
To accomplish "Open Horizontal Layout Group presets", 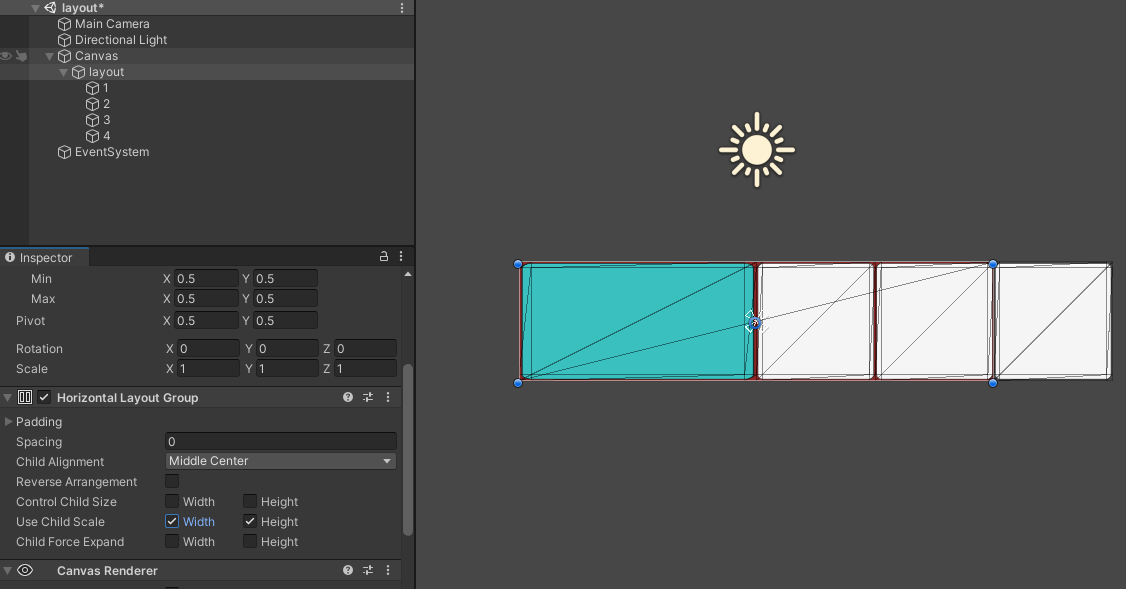I will click(x=368, y=397).
